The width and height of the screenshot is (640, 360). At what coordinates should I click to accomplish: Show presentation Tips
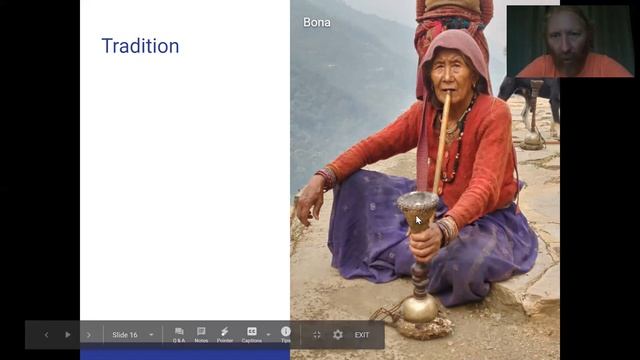[x=286, y=335]
